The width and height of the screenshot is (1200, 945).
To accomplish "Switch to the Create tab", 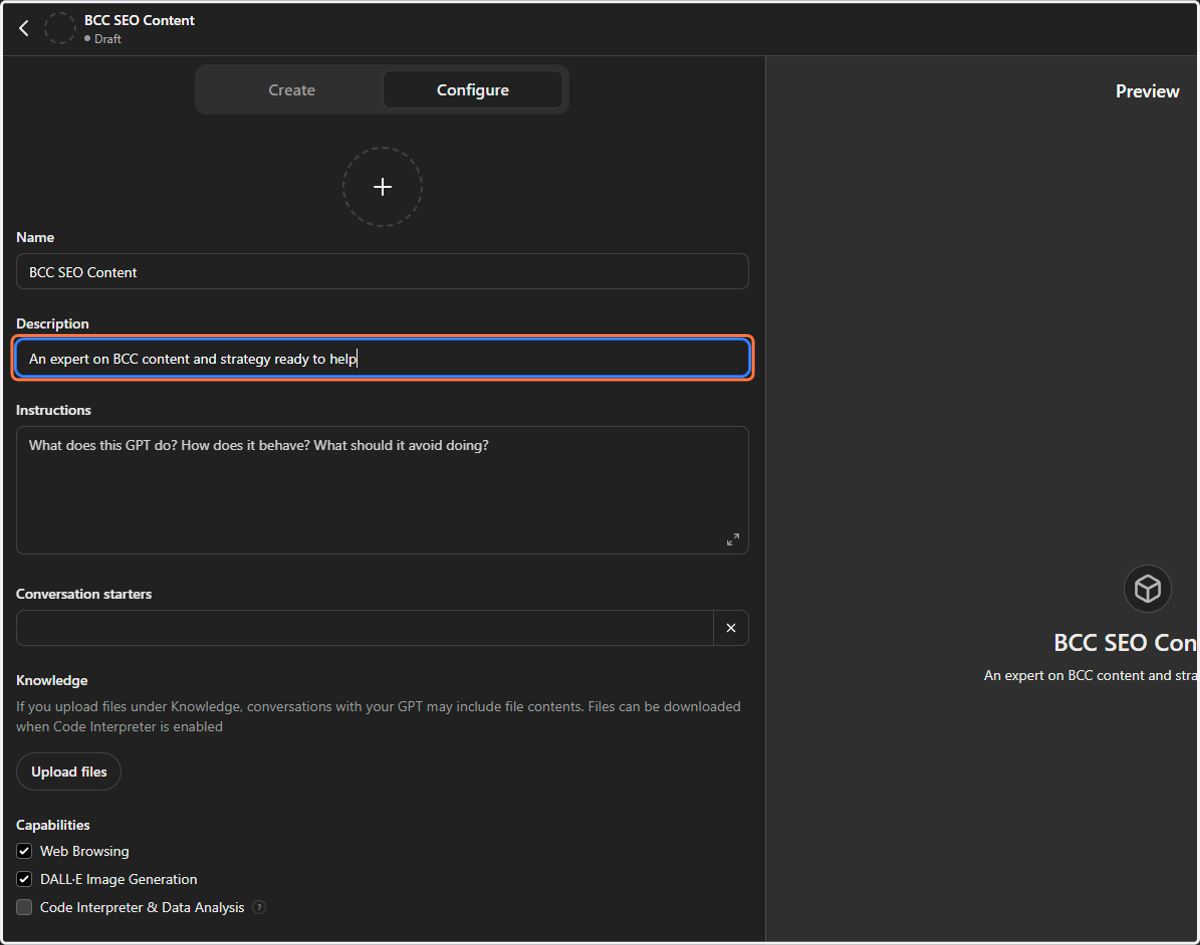I will pyautogui.click(x=292, y=90).
